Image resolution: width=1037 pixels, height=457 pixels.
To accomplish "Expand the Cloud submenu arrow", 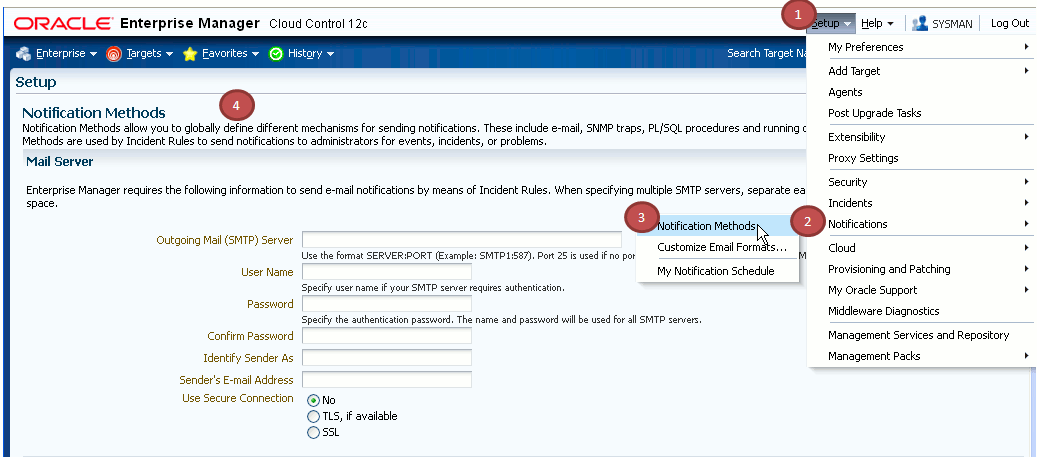I will (x=1026, y=248).
